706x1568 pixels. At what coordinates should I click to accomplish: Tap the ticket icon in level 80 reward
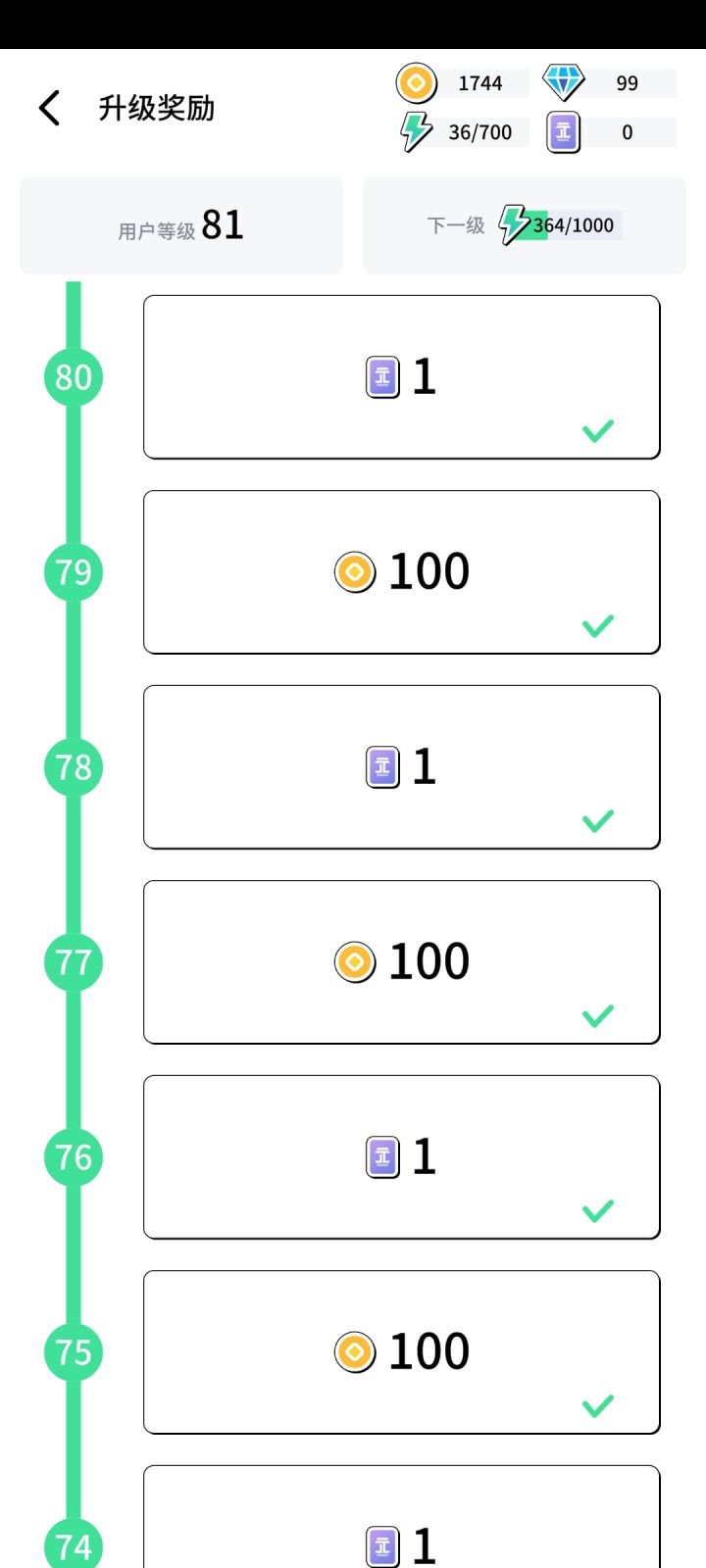pos(382,377)
